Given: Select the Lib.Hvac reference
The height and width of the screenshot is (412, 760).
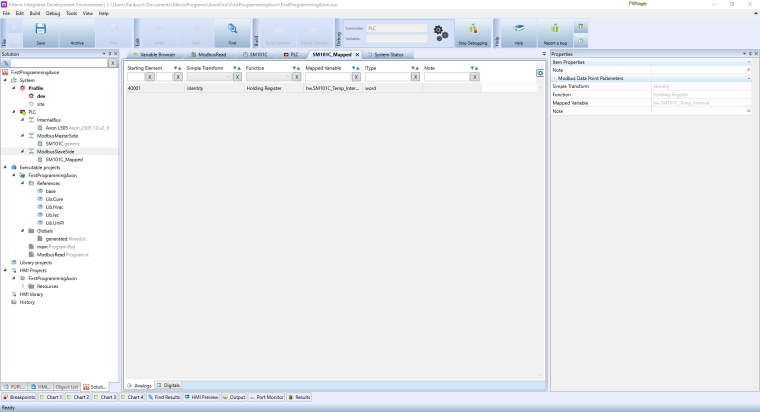Looking at the screenshot, I should (54, 207).
